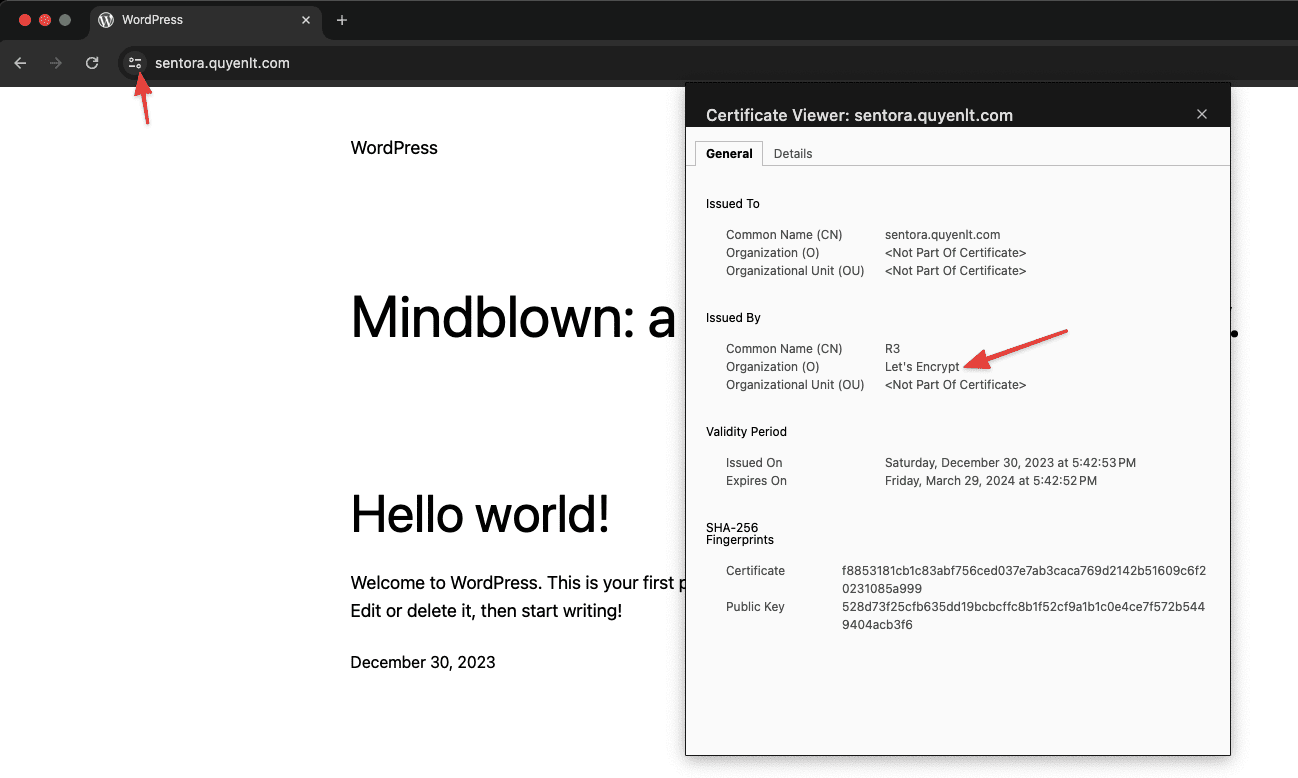Viewport: 1298px width, 778px height.
Task: Click the Certificate SHA-256 fingerprint value
Action: tap(1023, 580)
